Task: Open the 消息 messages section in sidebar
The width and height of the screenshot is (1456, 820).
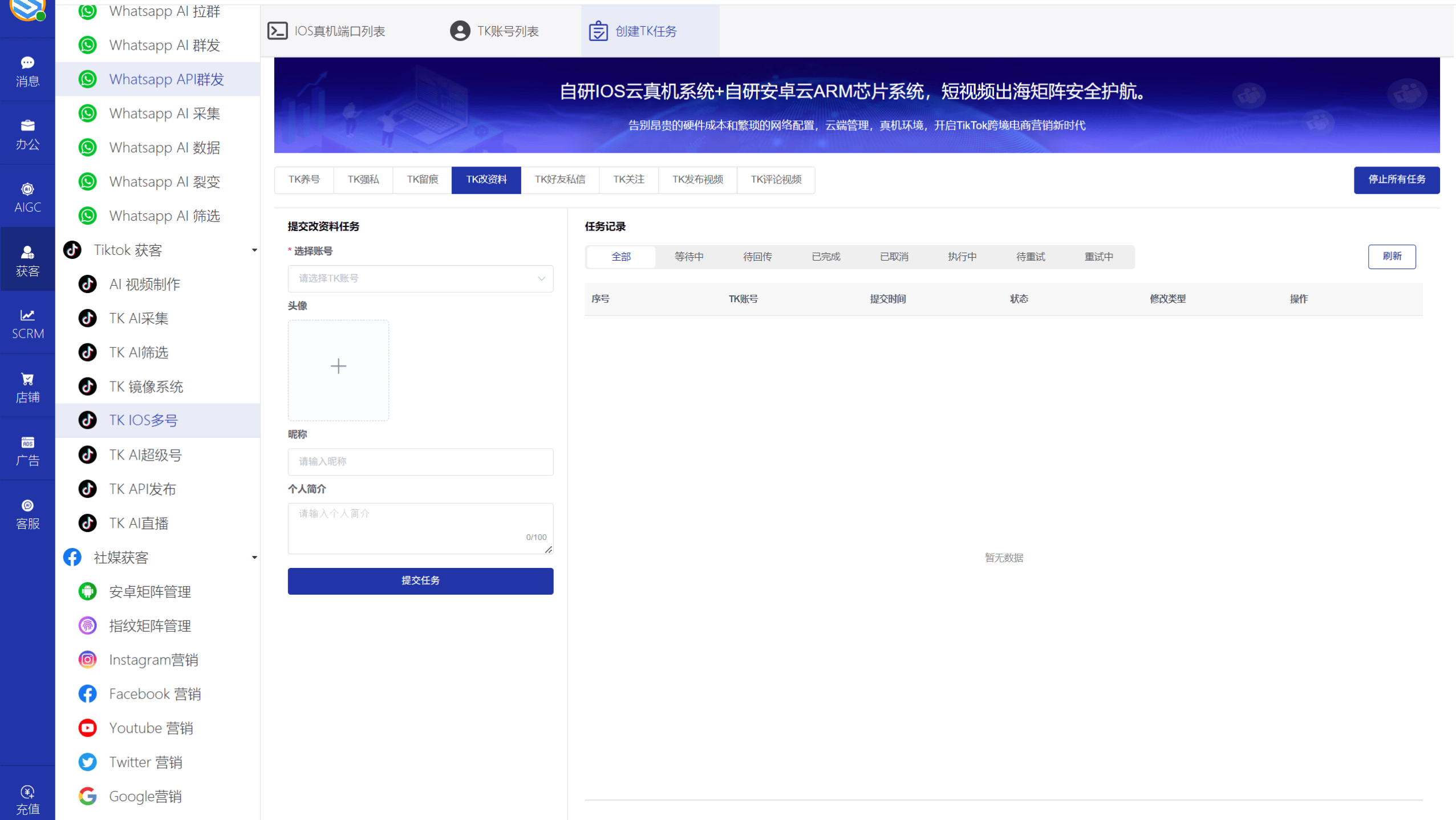Action: pos(27,70)
